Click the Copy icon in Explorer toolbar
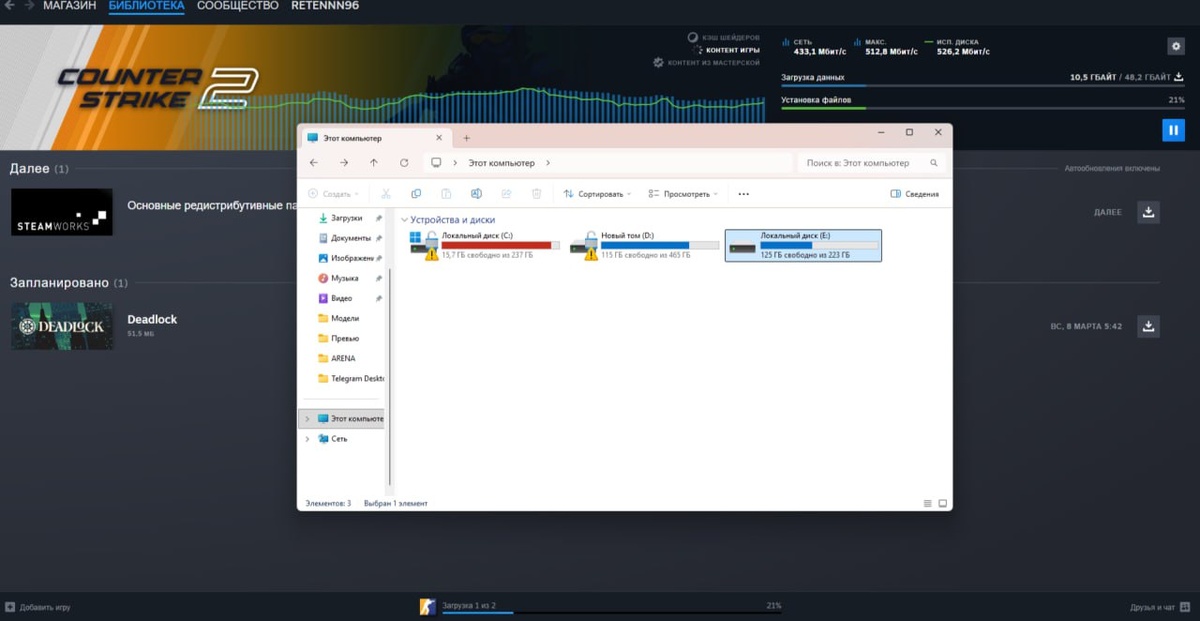 click(416, 194)
